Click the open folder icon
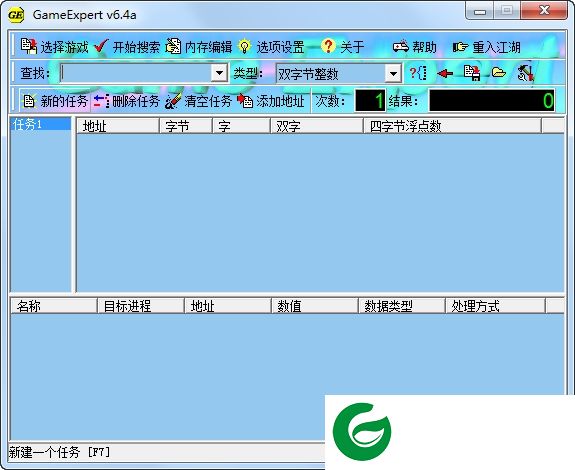The image size is (575, 470). pyautogui.click(x=499, y=73)
